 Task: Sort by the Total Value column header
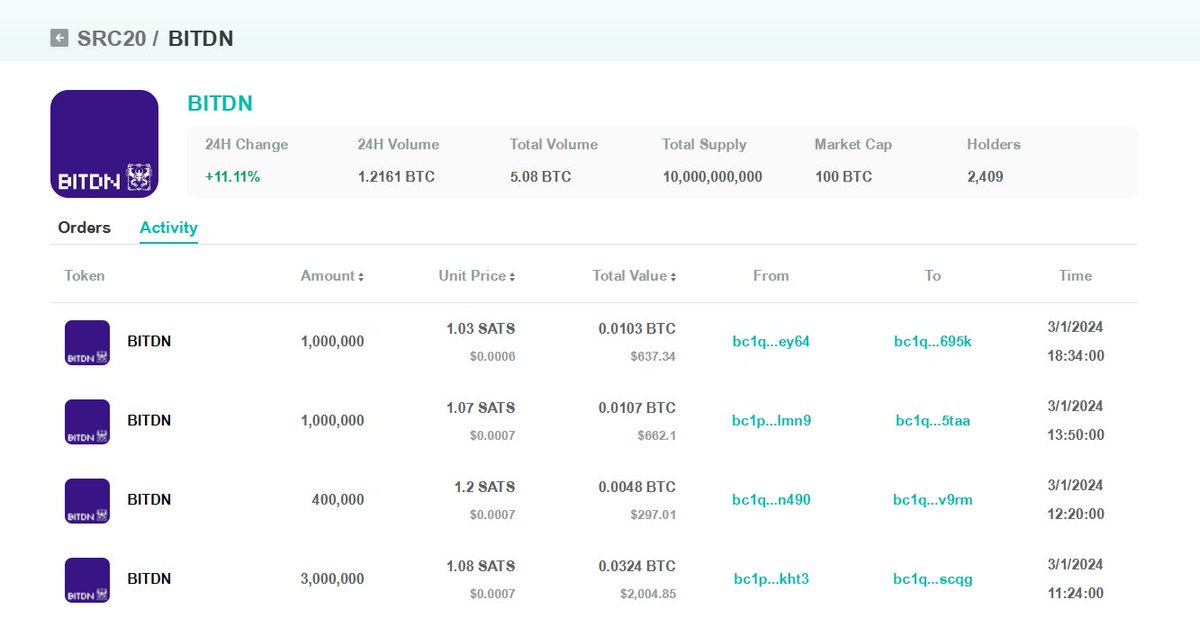click(x=634, y=276)
